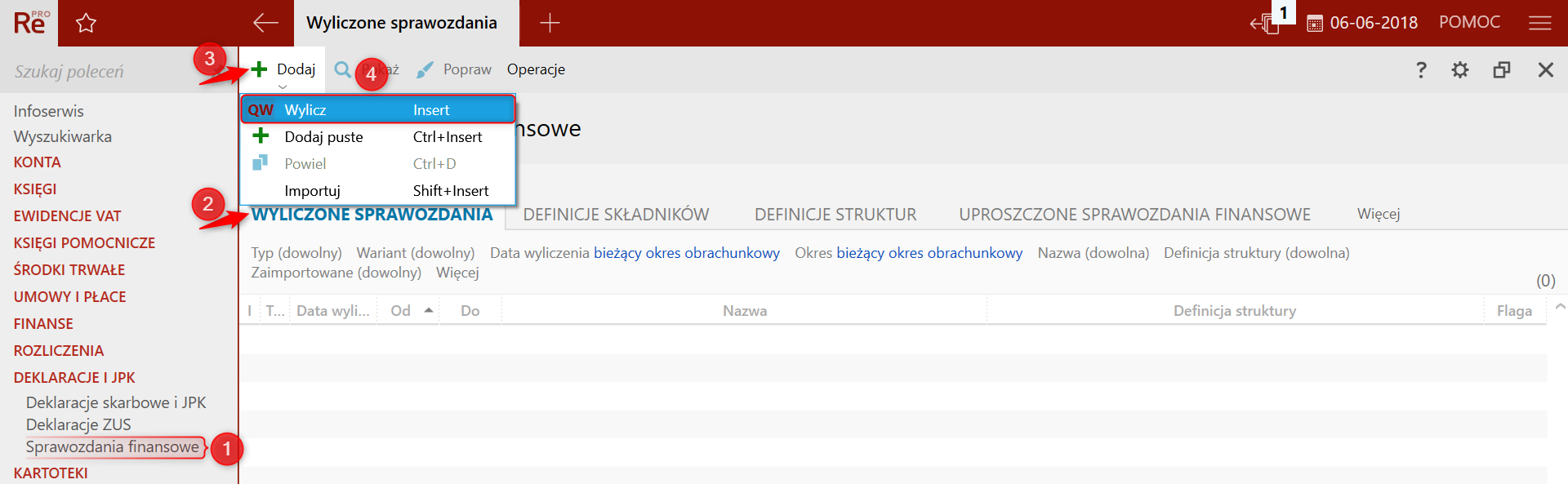The width and height of the screenshot is (1568, 484).
Task: Expand the FINANSE section
Action: click(43, 324)
